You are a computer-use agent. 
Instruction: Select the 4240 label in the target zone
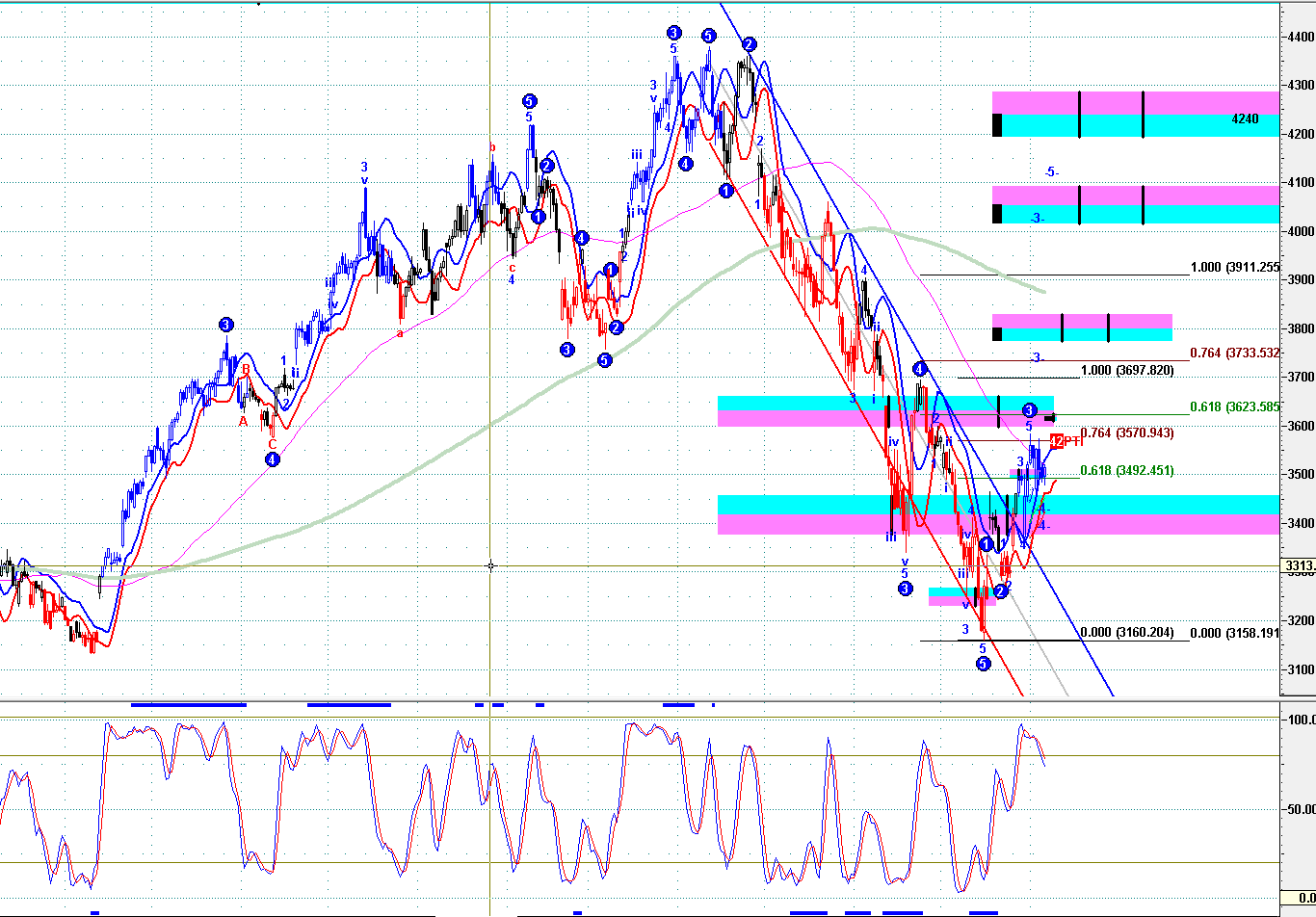coord(1245,119)
